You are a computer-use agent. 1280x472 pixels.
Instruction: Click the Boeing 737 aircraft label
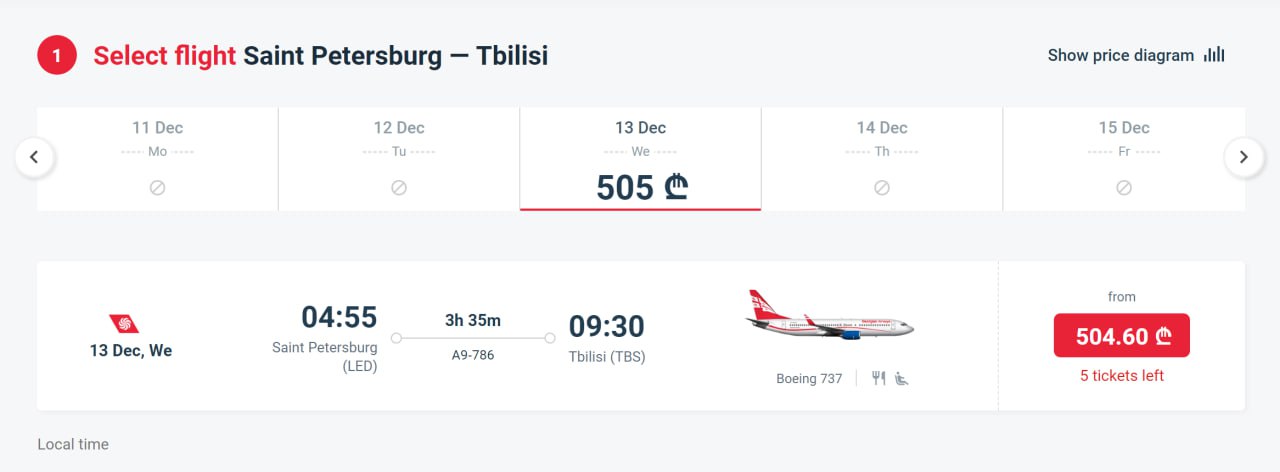pos(809,379)
